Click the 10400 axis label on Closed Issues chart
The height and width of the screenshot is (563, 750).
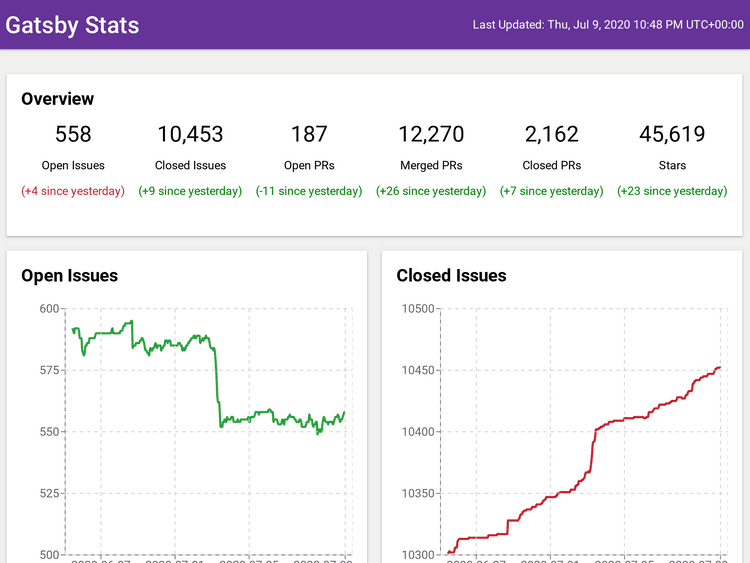(418, 431)
